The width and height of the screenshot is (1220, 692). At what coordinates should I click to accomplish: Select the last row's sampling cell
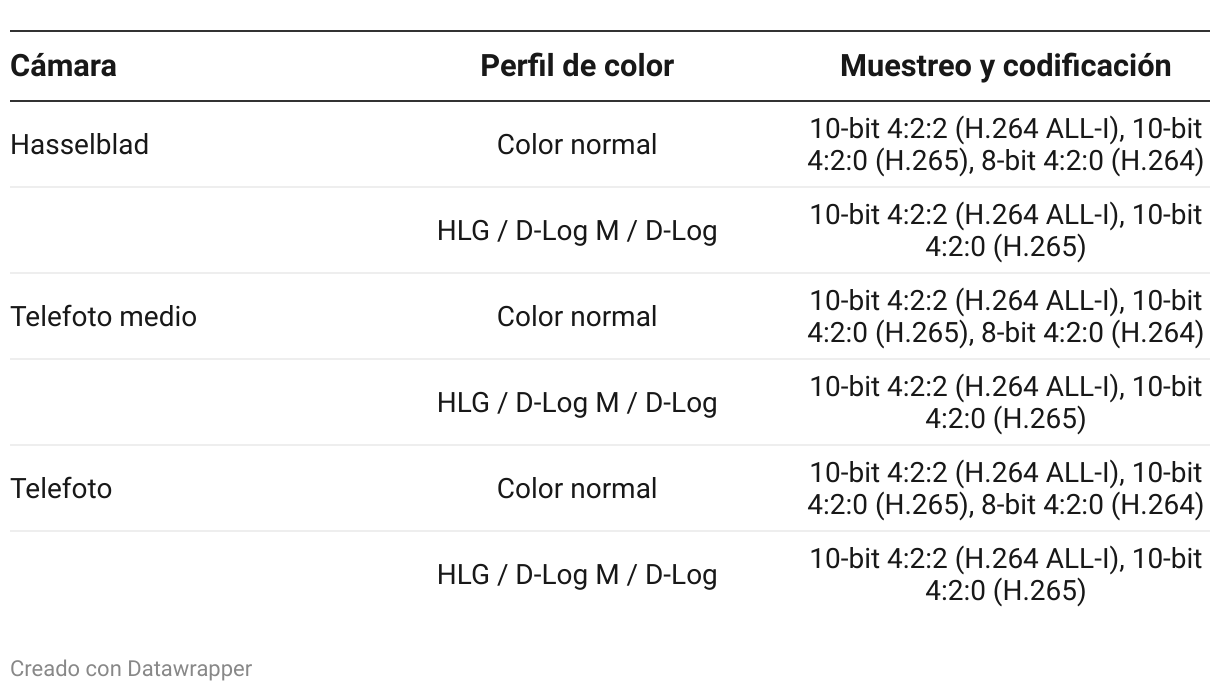click(x=1005, y=575)
